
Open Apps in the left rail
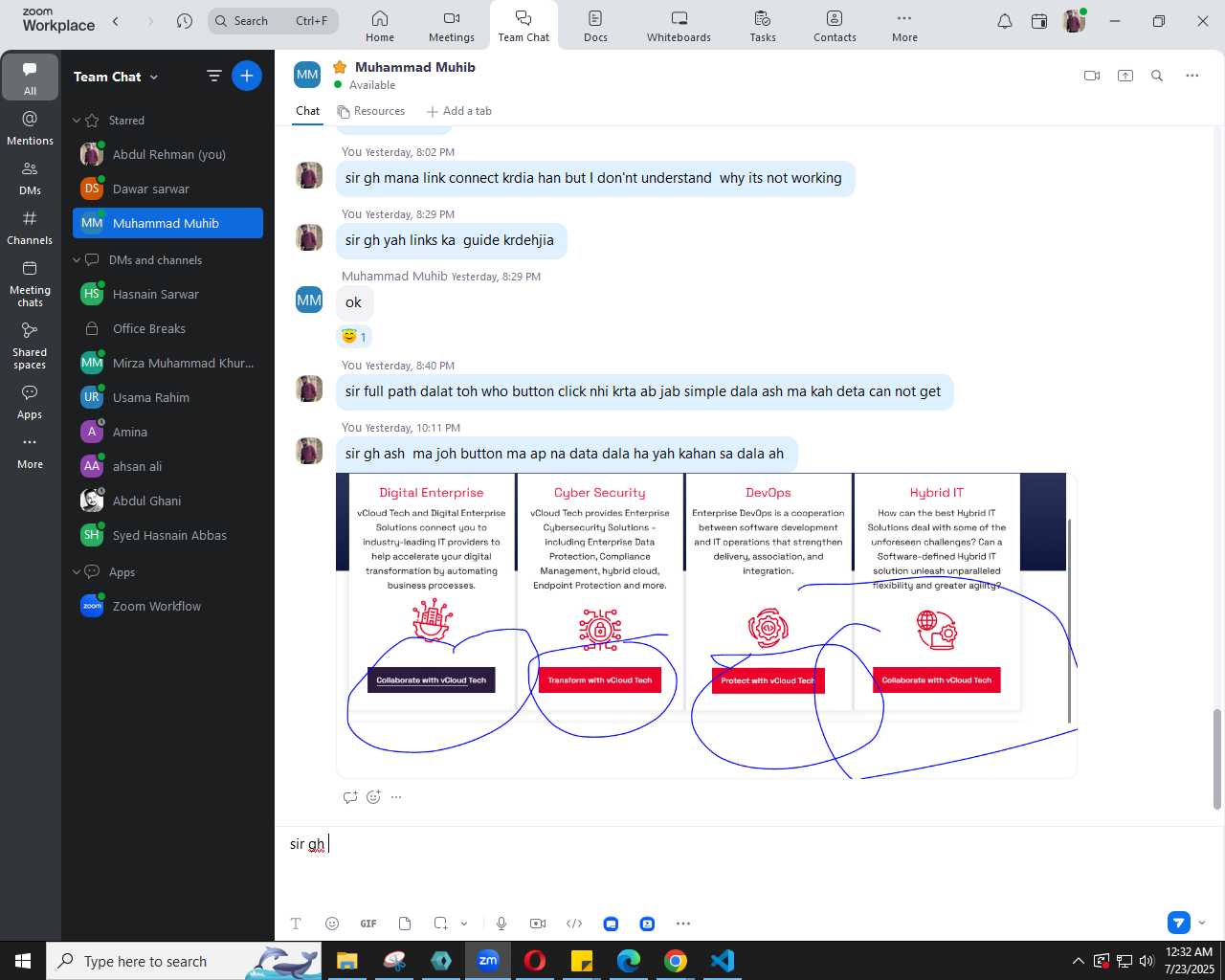tap(30, 402)
